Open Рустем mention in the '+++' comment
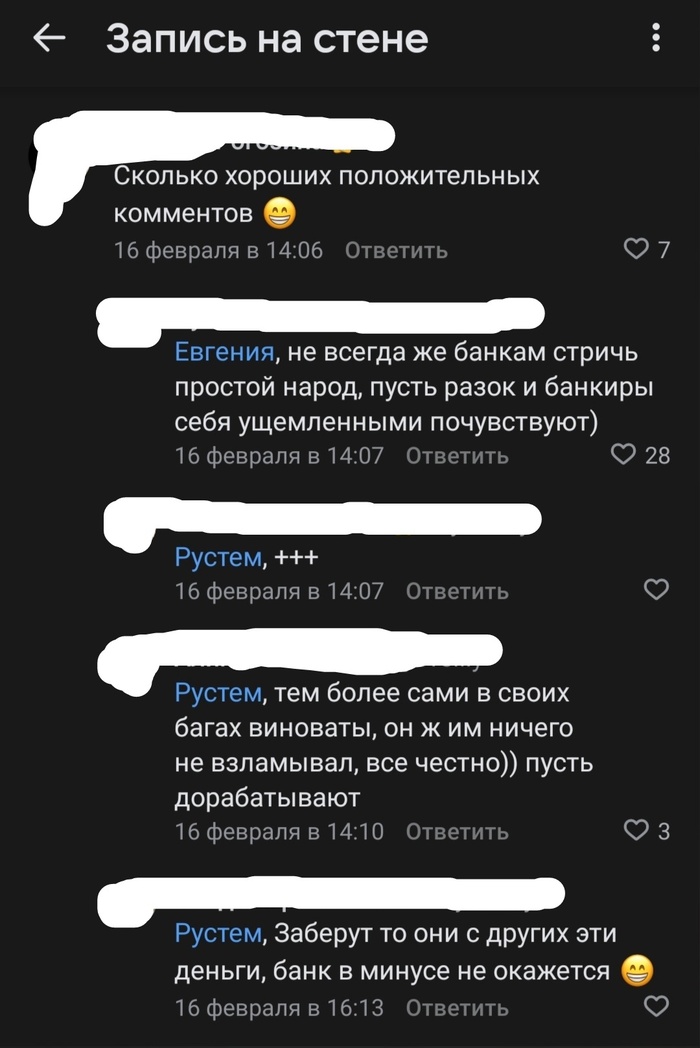 pos(217,556)
